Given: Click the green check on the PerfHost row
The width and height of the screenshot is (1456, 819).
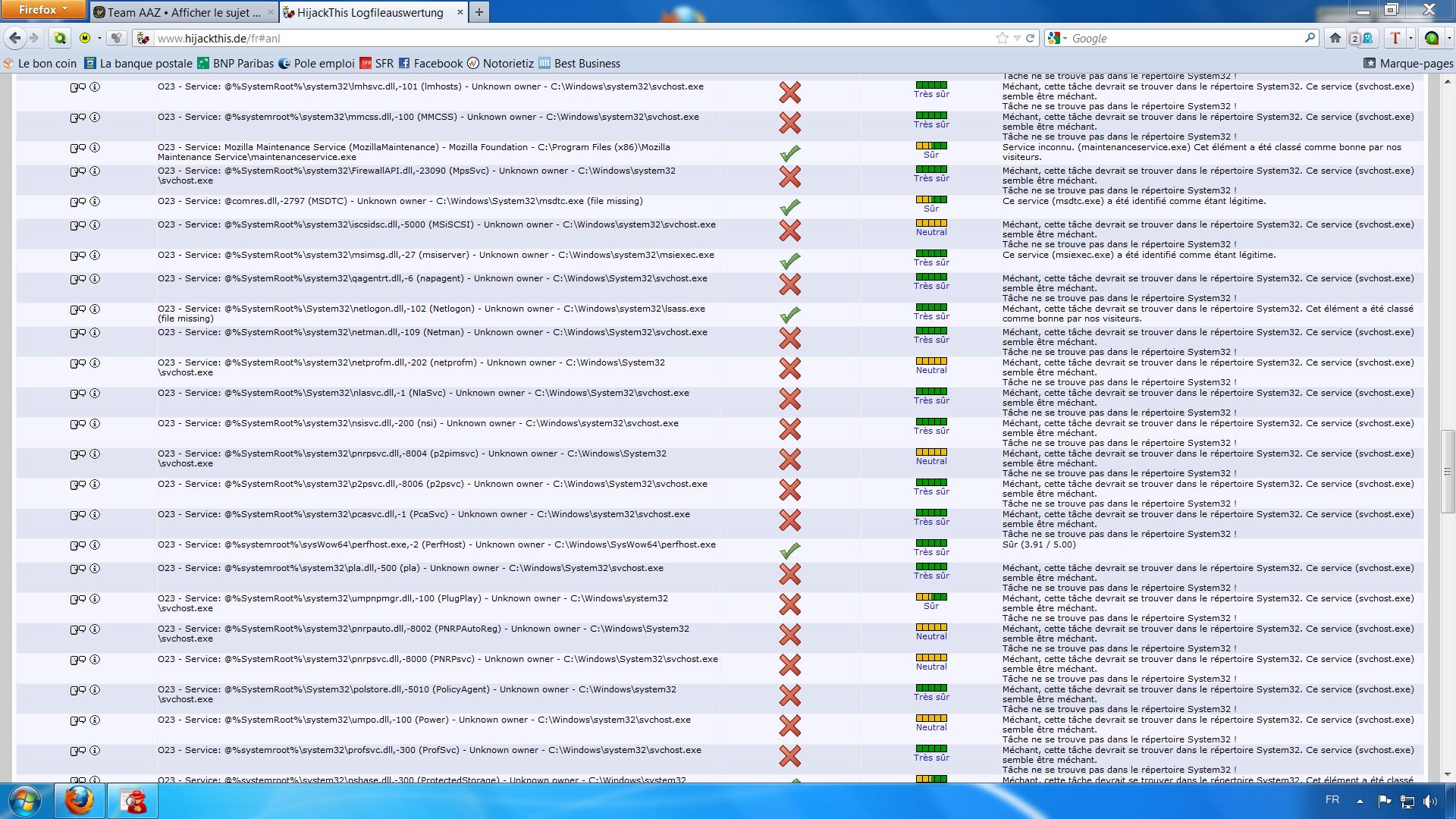Looking at the screenshot, I should point(789,551).
